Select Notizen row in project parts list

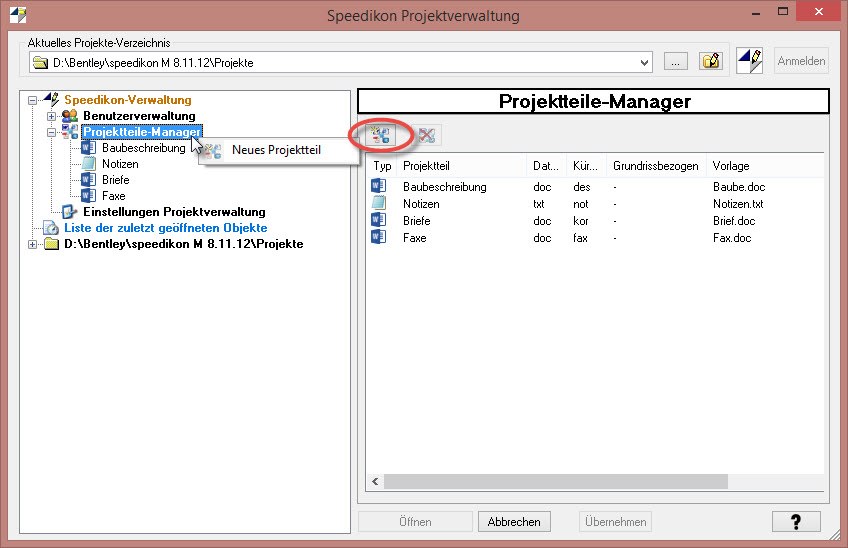[x=595, y=204]
